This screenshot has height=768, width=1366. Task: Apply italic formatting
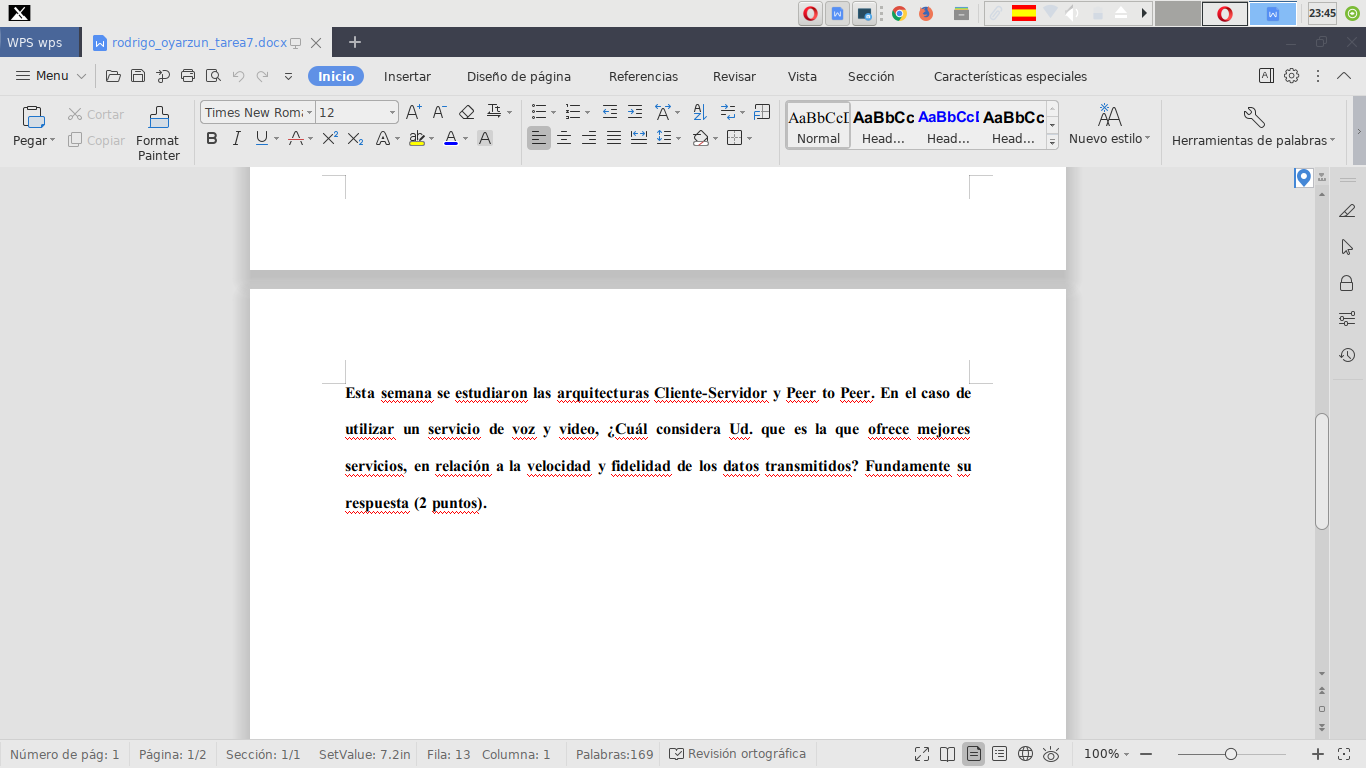tap(237, 139)
